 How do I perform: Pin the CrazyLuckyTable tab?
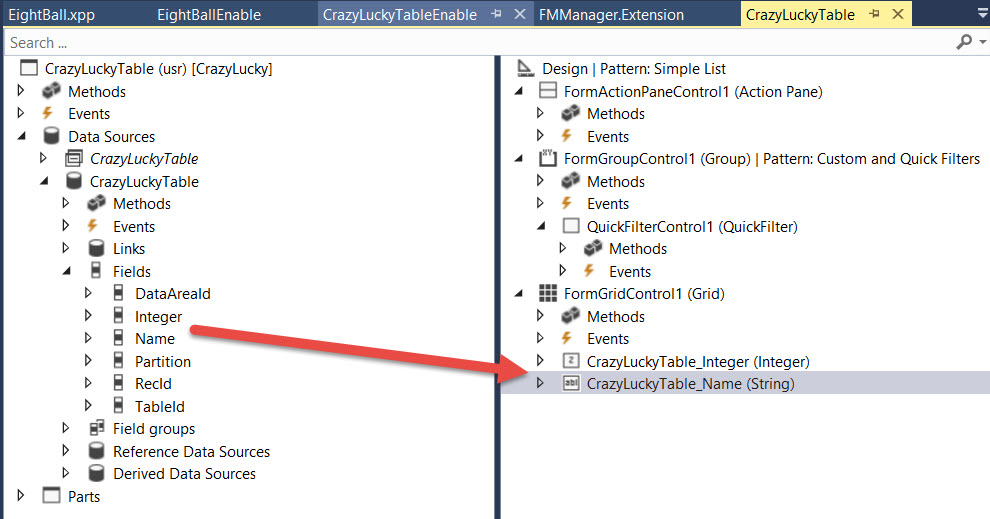point(874,15)
